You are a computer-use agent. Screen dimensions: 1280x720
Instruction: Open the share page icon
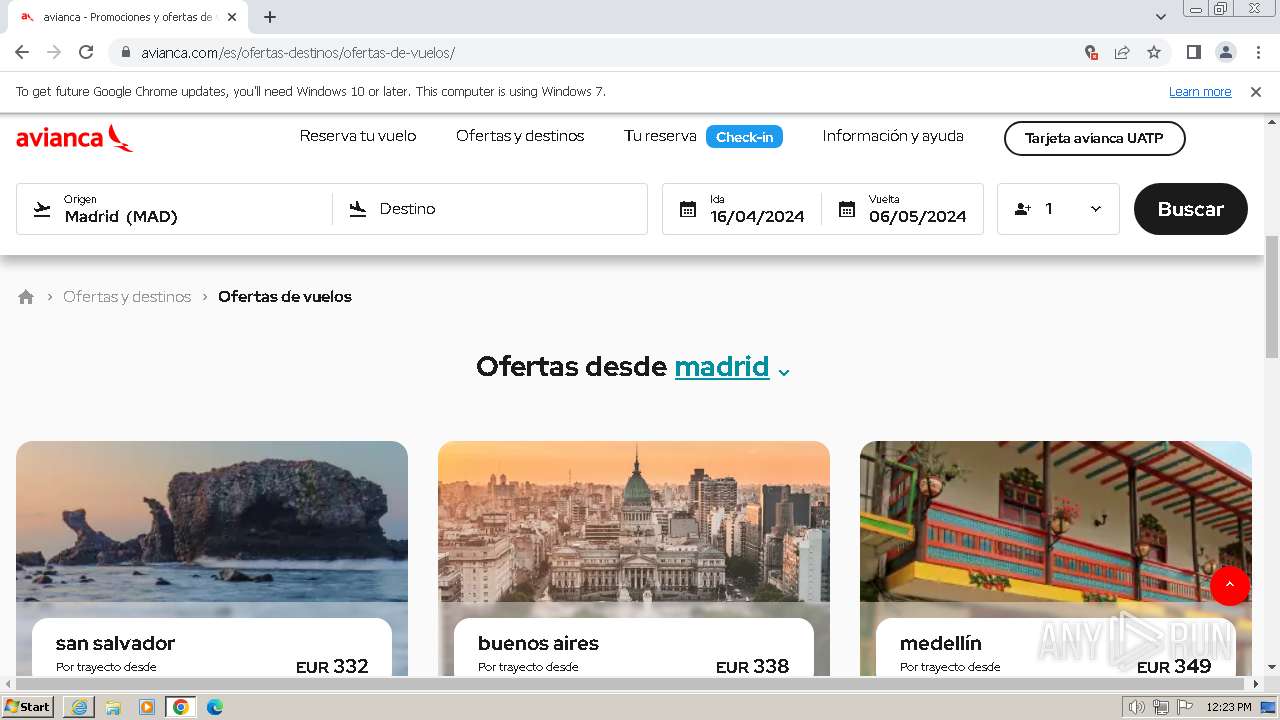1122,53
